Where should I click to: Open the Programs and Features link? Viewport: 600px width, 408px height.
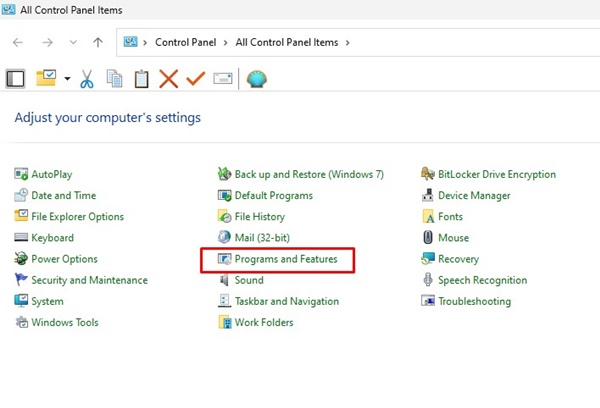(x=286, y=259)
